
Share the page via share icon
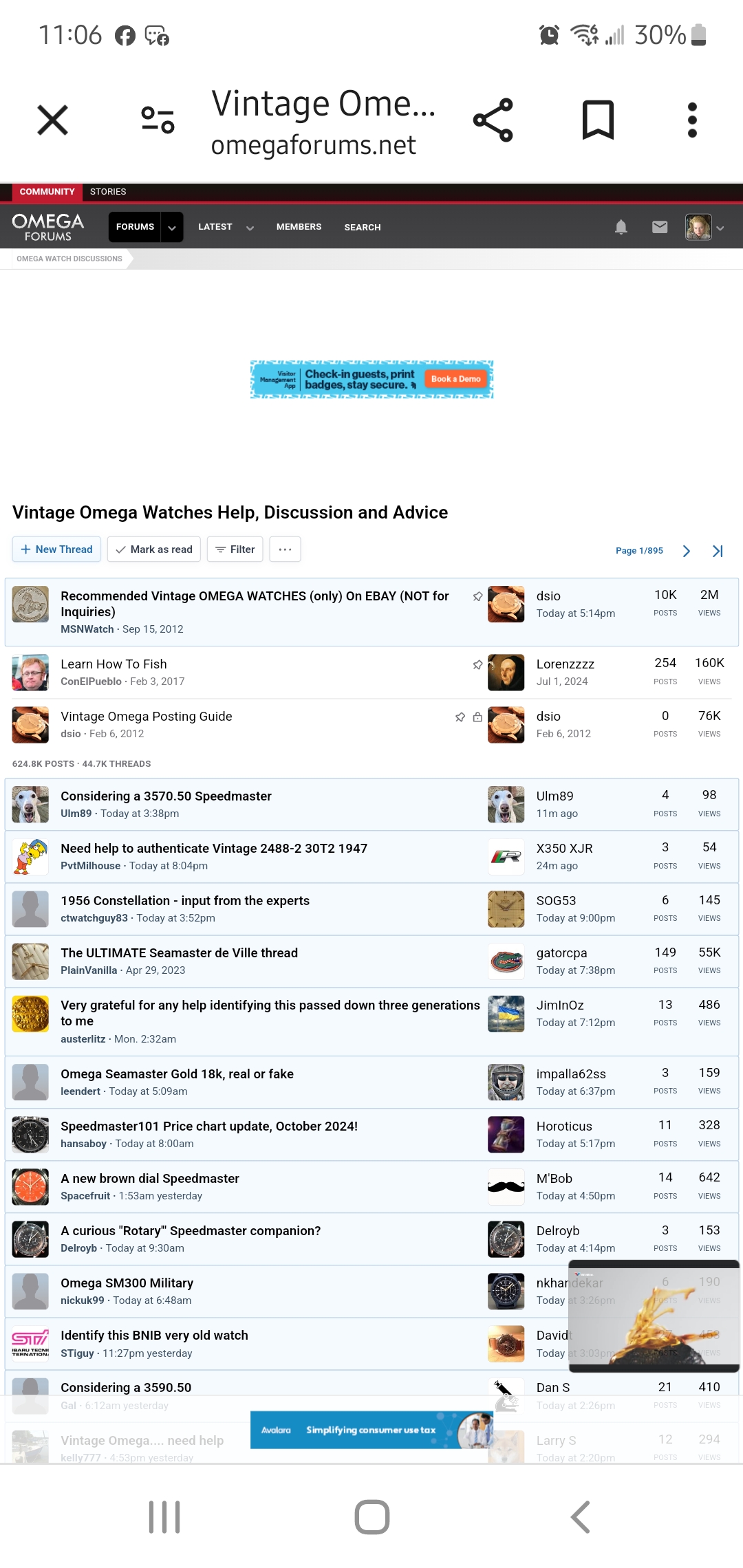pos(493,120)
